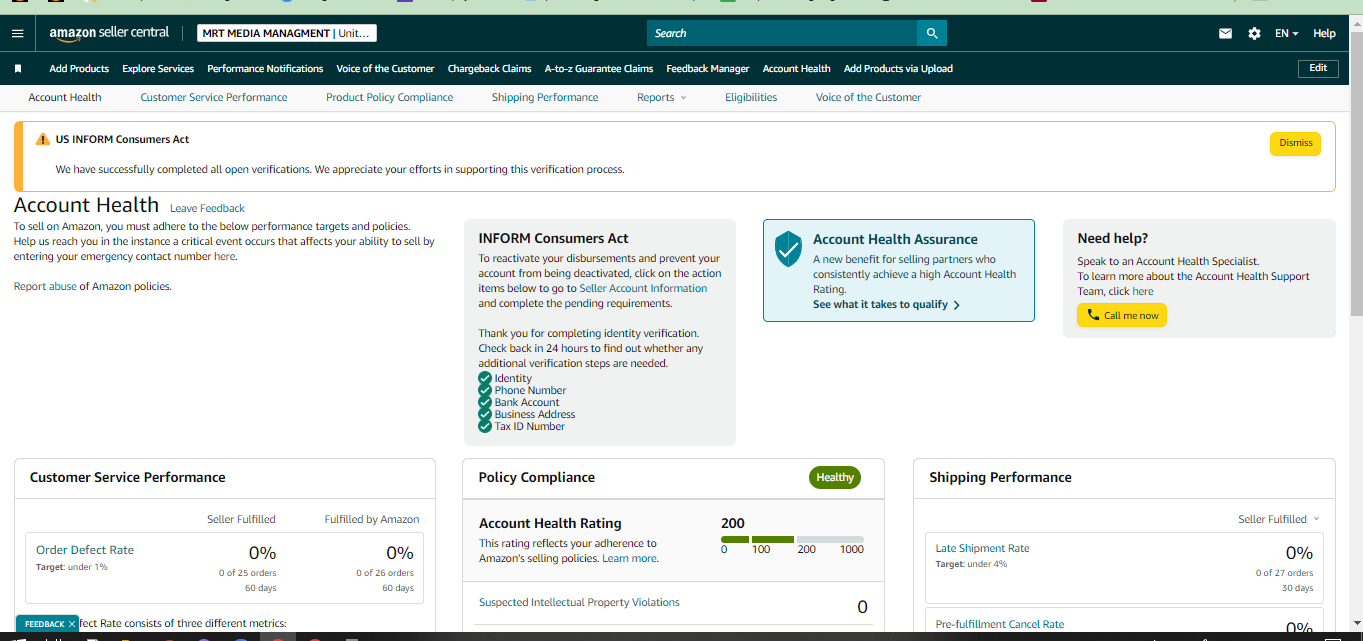This screenshot has width=1363, height=641.
Task: Click the warning triangle in the INFORM alert
Action: pyautogui.click(x=42, y=139)
